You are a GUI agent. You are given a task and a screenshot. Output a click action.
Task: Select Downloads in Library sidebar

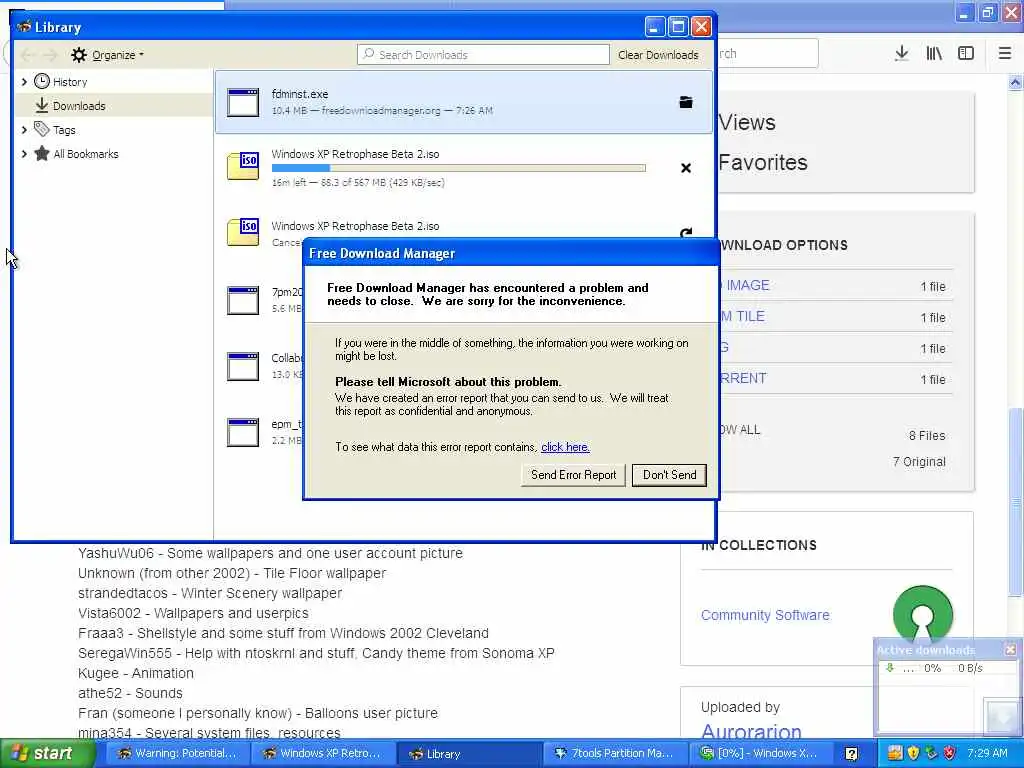[78, 106]
